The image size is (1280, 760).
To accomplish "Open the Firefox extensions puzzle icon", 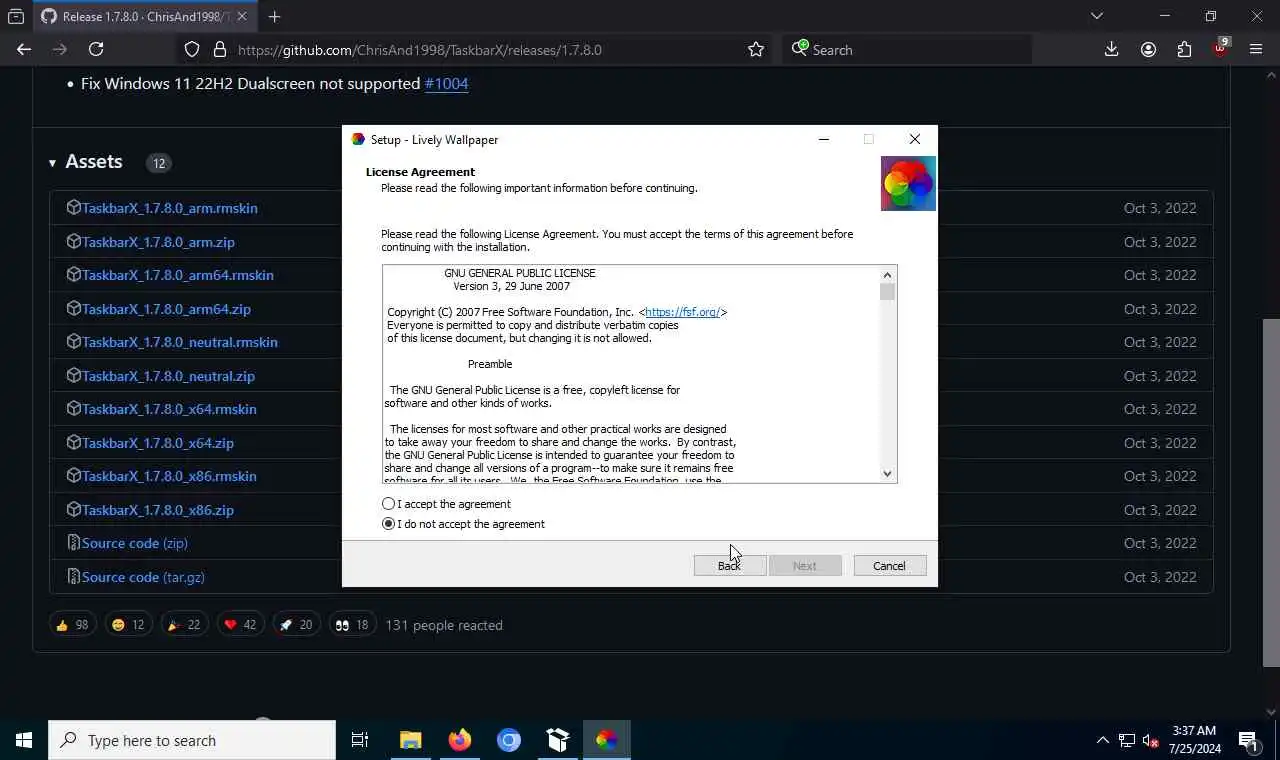I will click(x=1184, y=49).
